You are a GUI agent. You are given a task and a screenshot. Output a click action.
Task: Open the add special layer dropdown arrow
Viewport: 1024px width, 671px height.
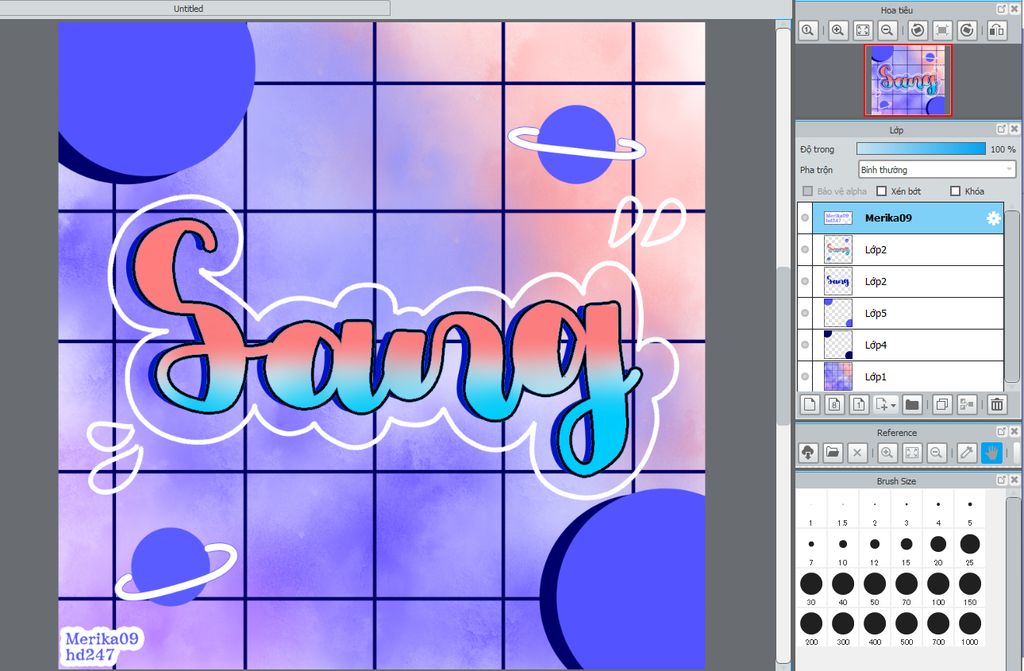click(x=893, y=405)
